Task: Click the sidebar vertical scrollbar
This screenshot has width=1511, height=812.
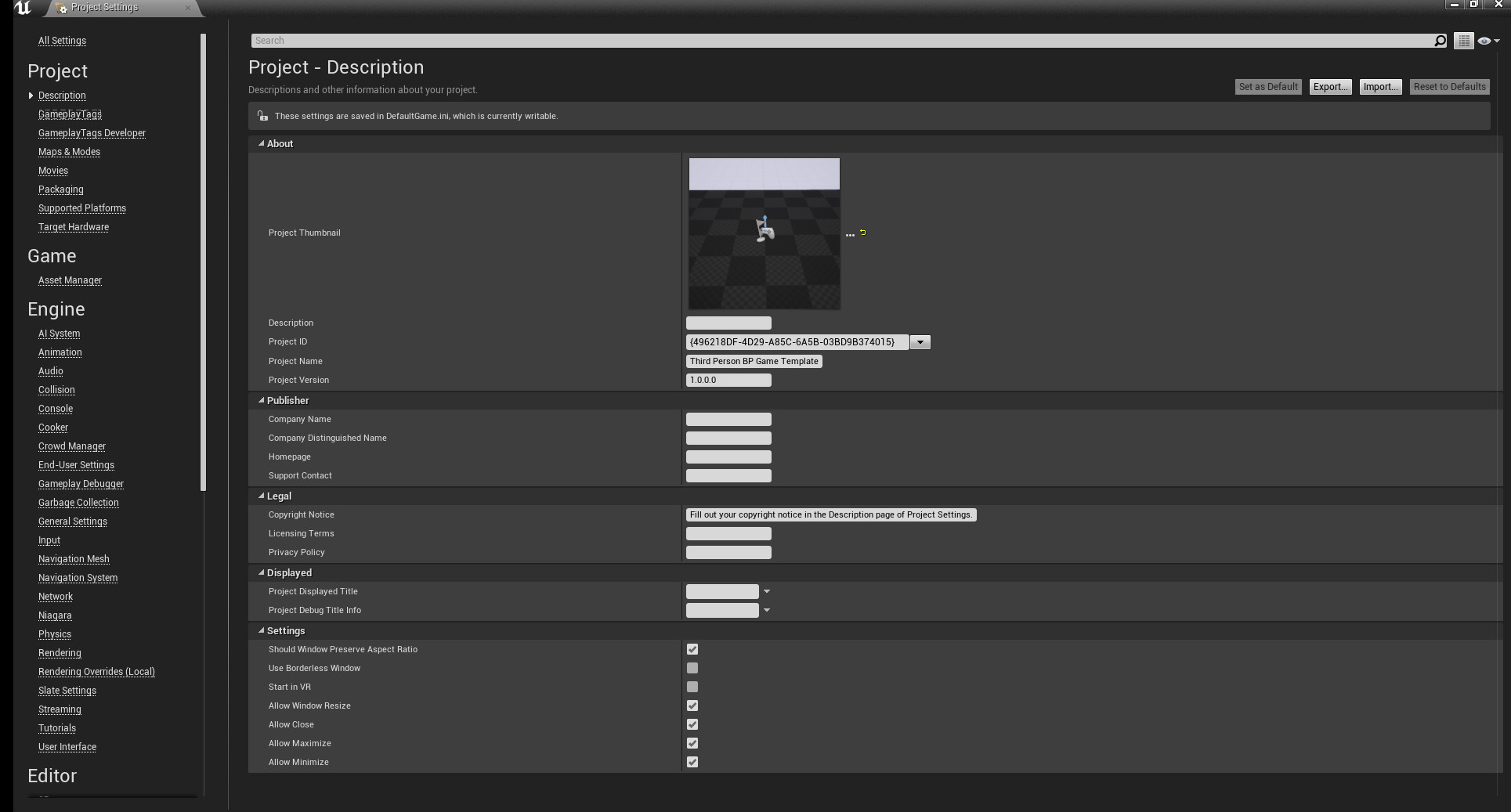Action: (203, 262)
